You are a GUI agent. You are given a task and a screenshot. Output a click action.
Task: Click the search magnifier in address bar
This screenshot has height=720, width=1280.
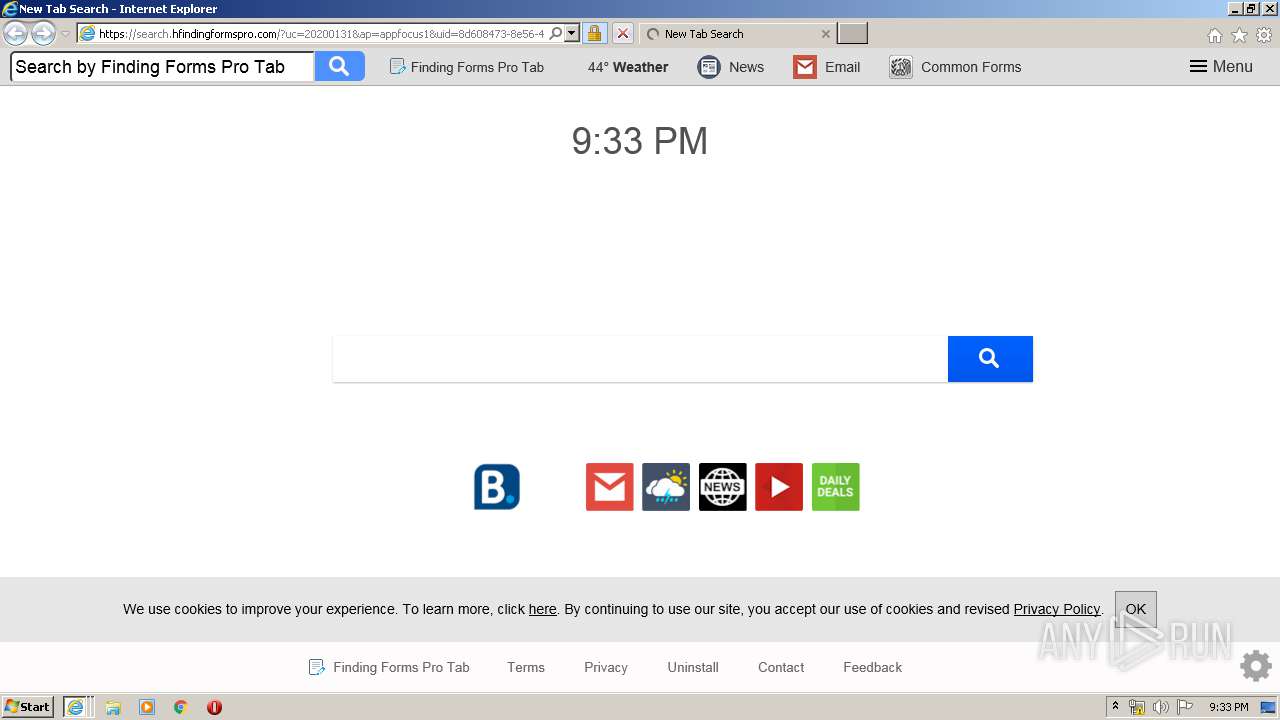point(556,33)
